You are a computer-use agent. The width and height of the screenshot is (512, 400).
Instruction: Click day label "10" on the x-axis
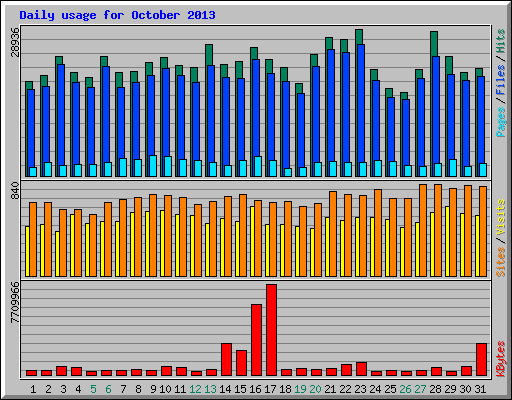[165, 389]
